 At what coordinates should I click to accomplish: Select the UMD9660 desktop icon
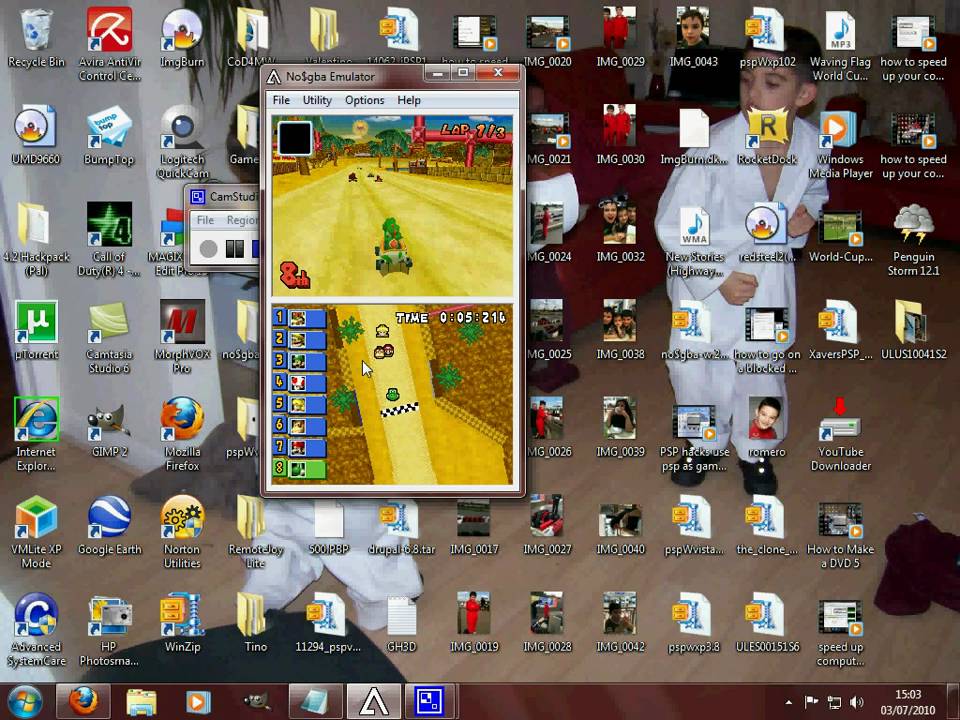(36, 135)
